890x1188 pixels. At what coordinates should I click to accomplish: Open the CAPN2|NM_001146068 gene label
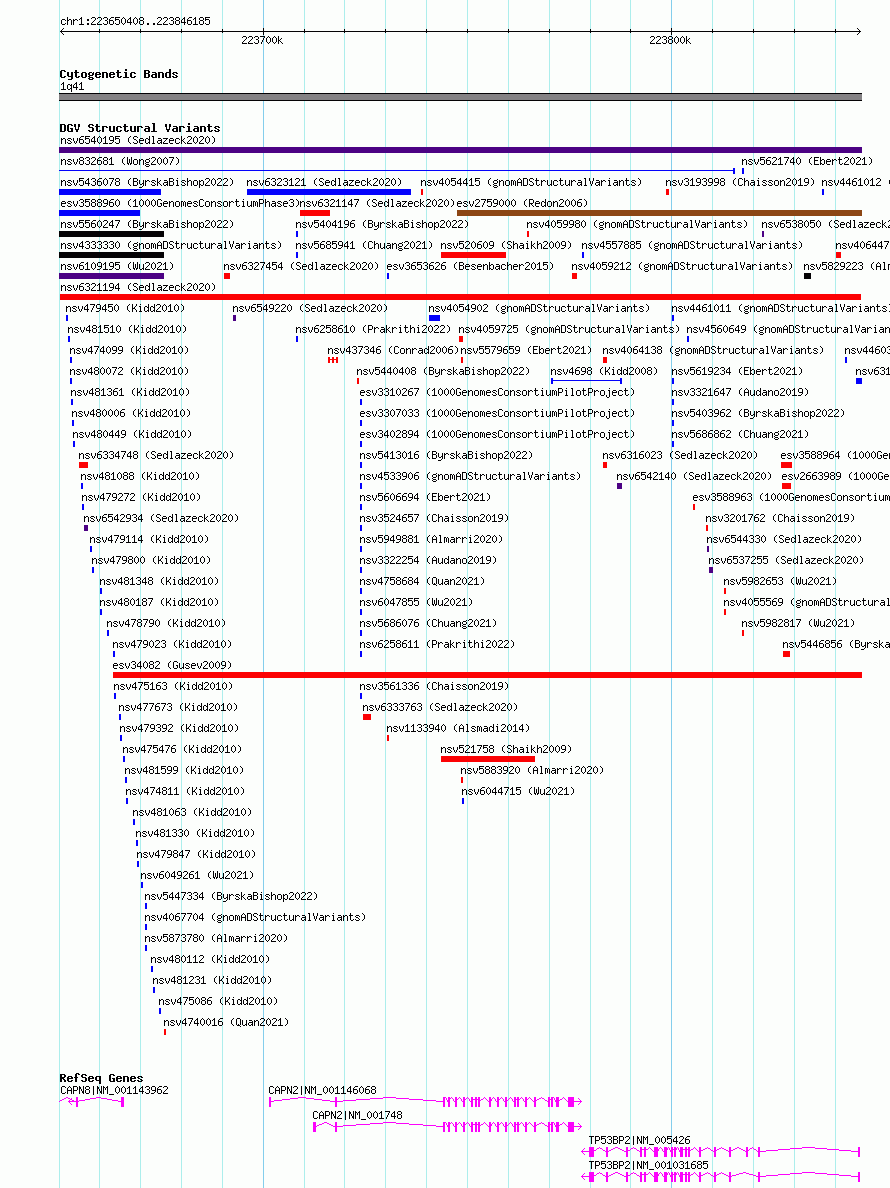click(x=322, y=1091)
